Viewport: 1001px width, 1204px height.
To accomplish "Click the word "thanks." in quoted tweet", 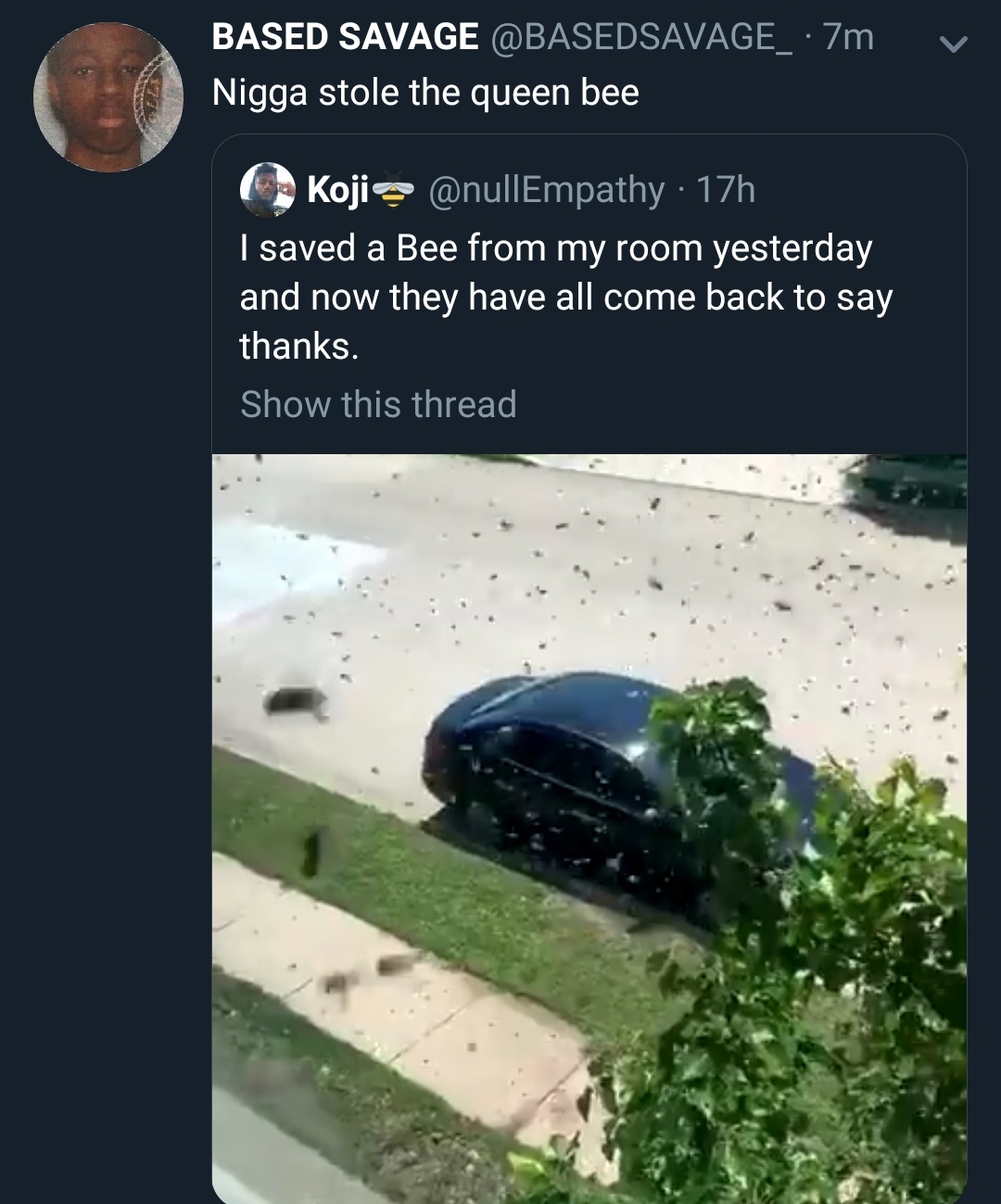I will tap(298, 347).
